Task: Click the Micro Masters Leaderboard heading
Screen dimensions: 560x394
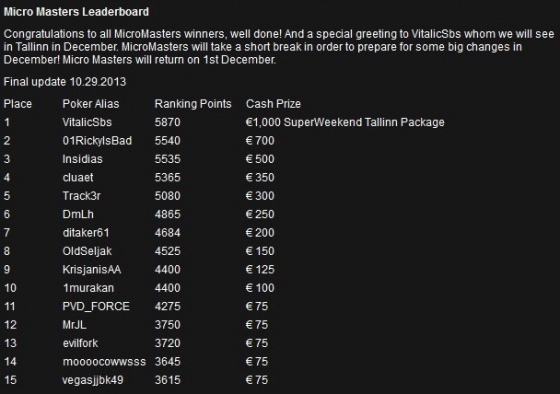Action: pos(76,12)
